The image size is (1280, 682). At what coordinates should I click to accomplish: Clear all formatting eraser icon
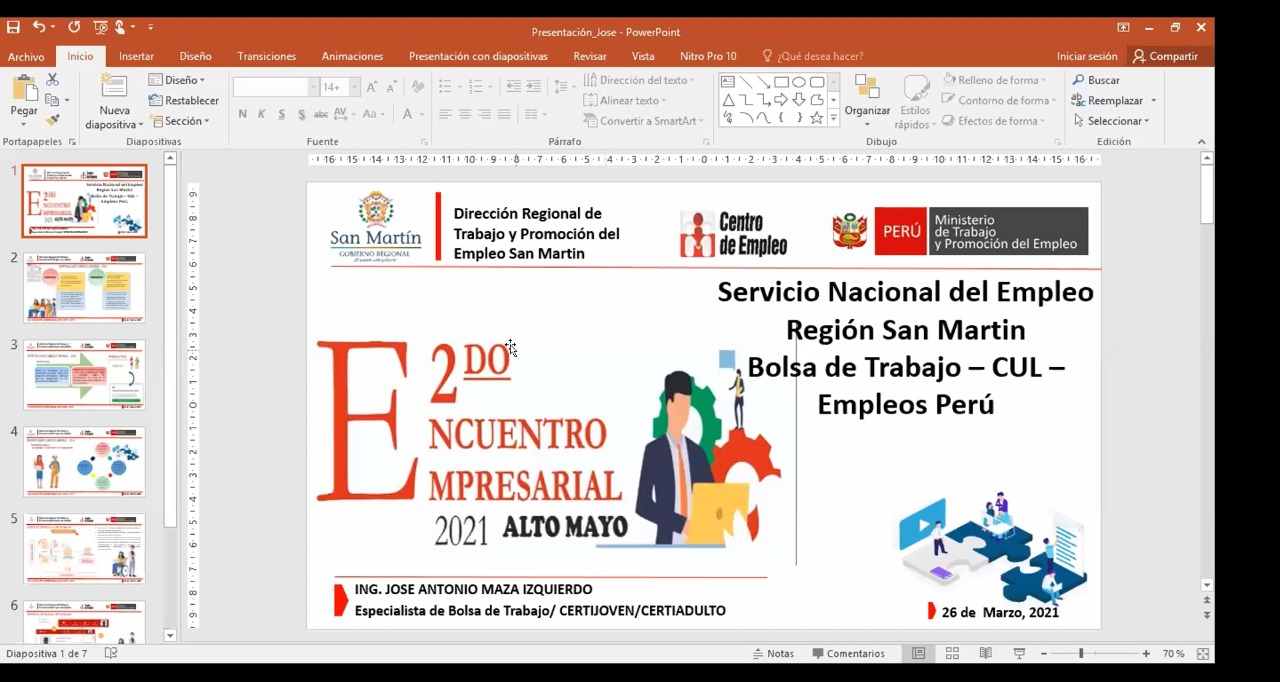coord(418,87)
